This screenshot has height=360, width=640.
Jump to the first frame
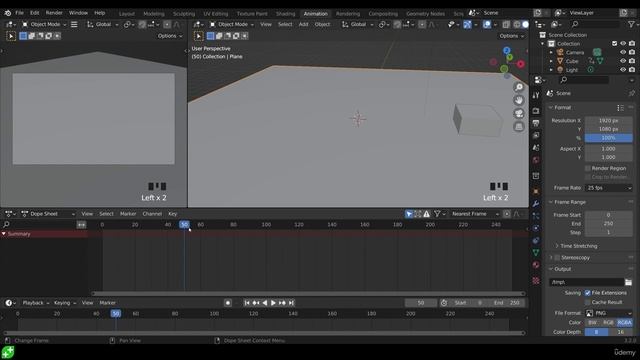pos(247,303)
